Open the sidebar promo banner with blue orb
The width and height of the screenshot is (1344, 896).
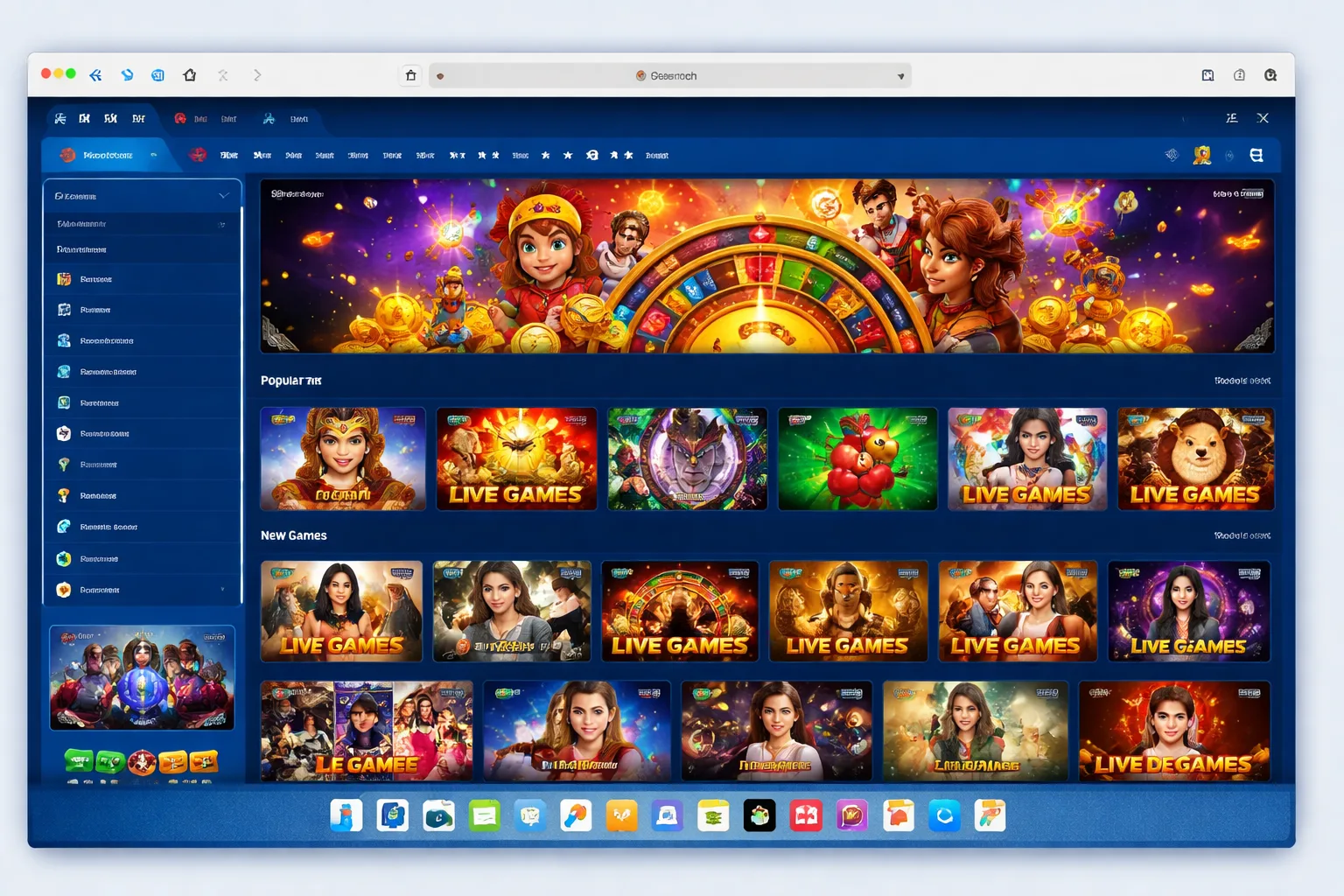coord(142,677)
